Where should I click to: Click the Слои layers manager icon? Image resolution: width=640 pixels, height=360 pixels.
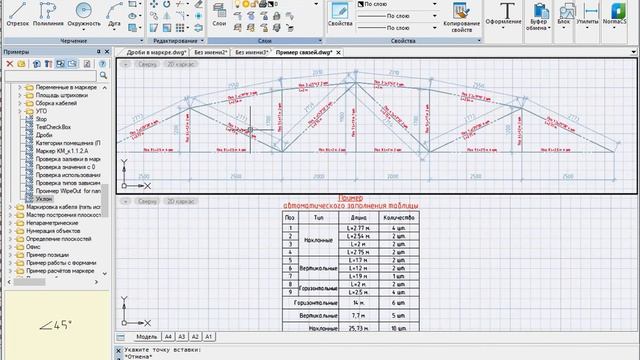(219, 15)
